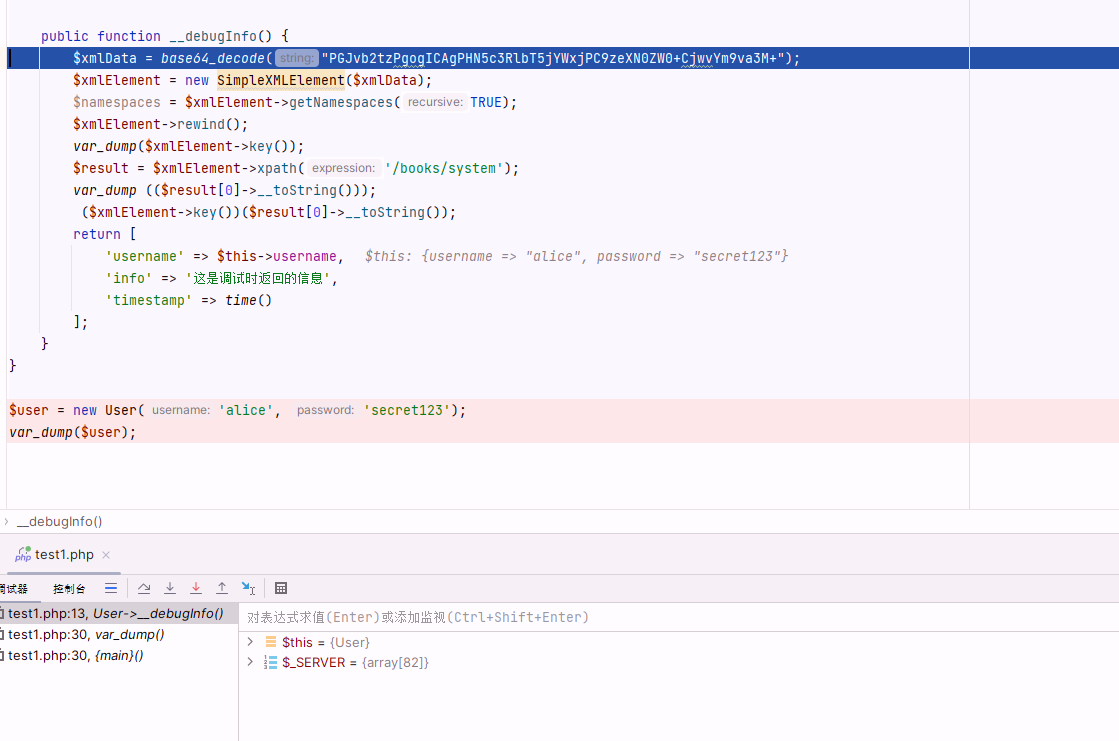The width and height of the screenshot is (1119, 741).
Task: Click base64_decode function name in code
Action: (x=213, y=59)
